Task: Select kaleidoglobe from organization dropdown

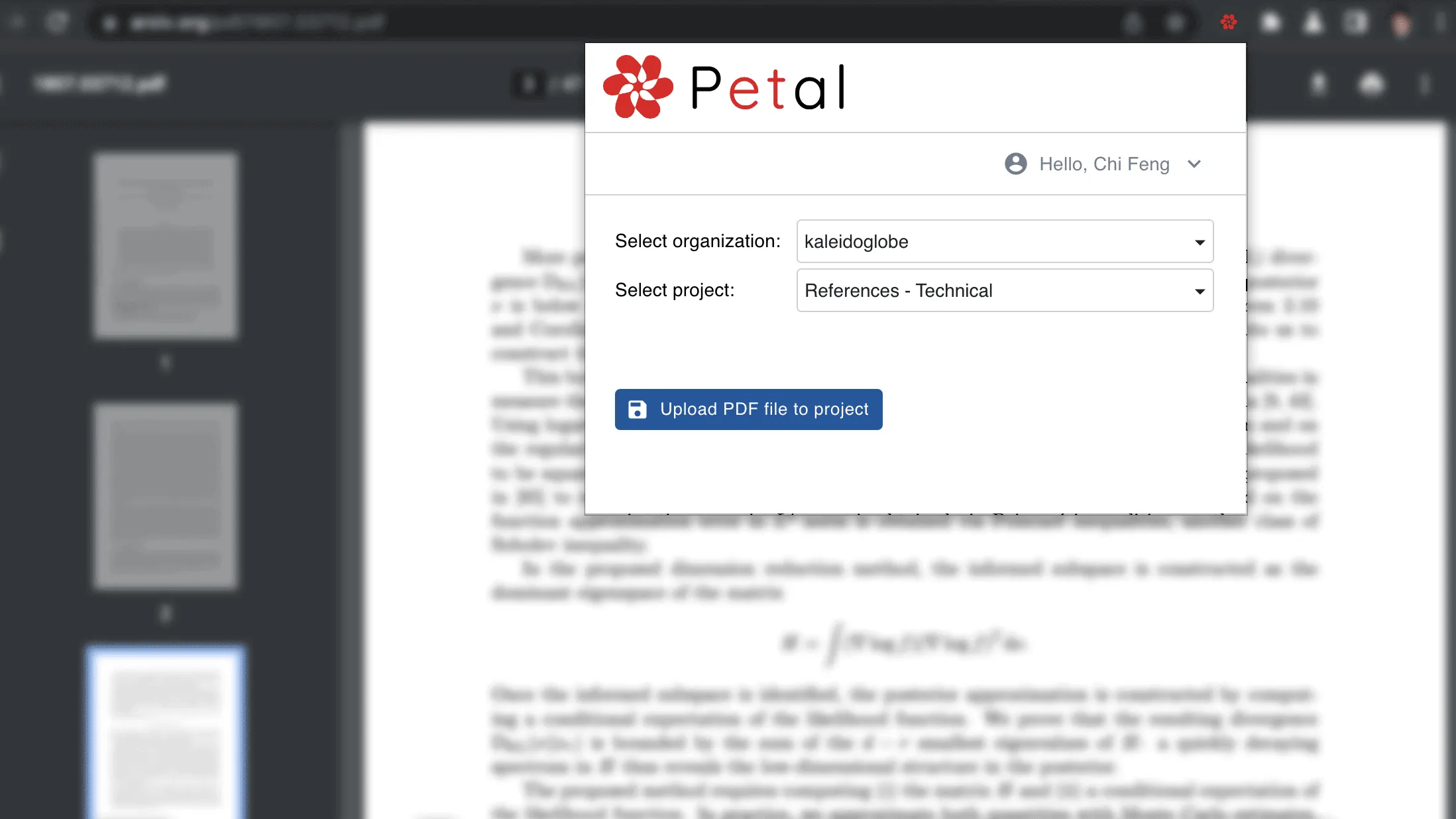Action: click(x=1003, y=241)
